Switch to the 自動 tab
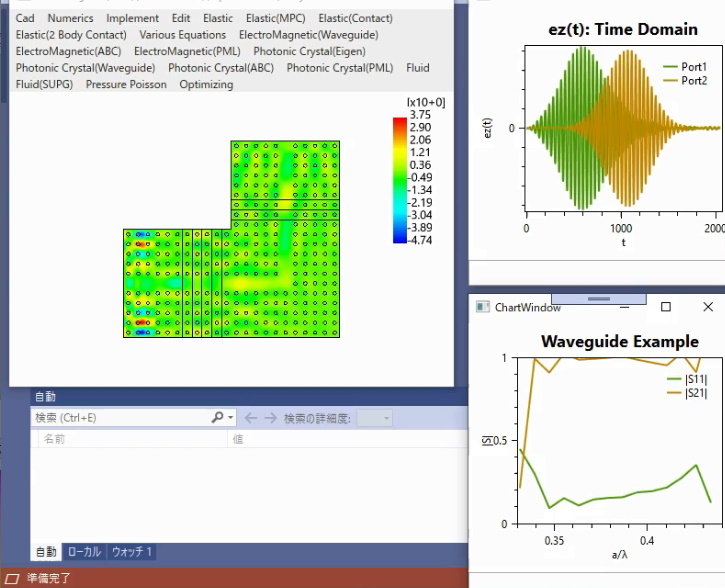Viewport: 725px width, 588px height. (x=46, y=551)
